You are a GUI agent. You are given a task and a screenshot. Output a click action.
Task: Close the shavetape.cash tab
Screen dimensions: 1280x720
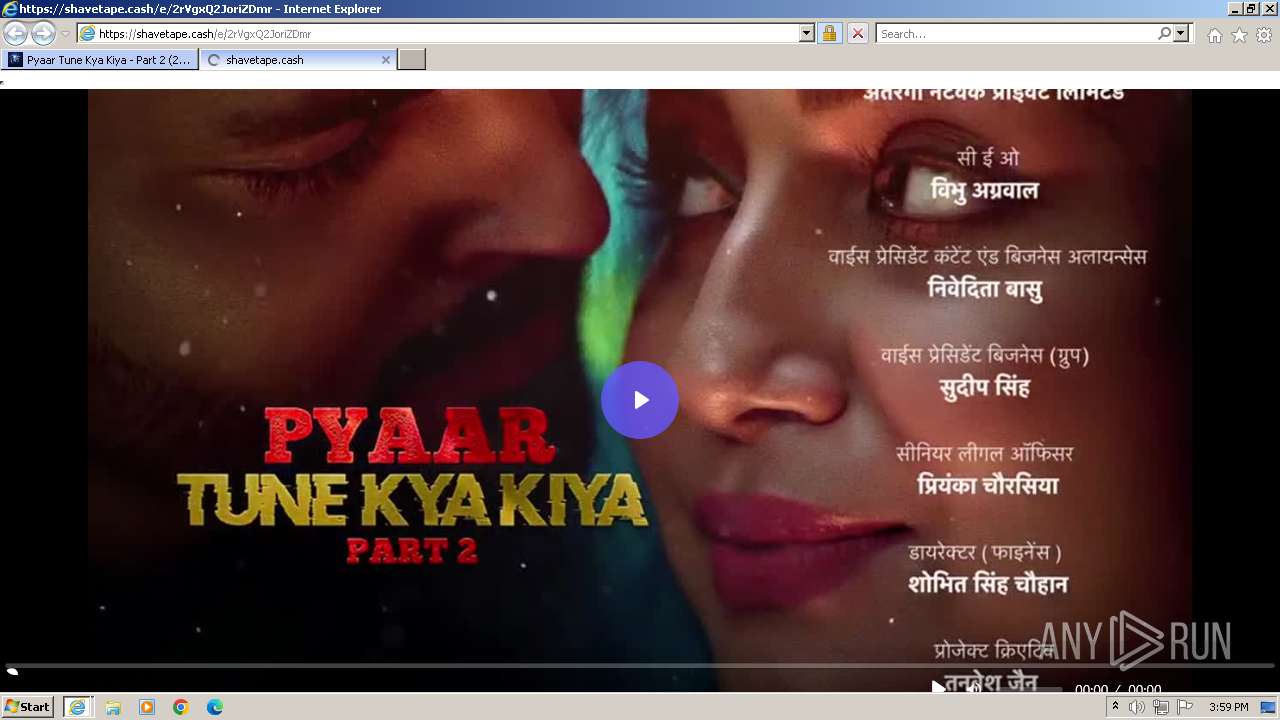pyautogui.click(x=386, y=60)
